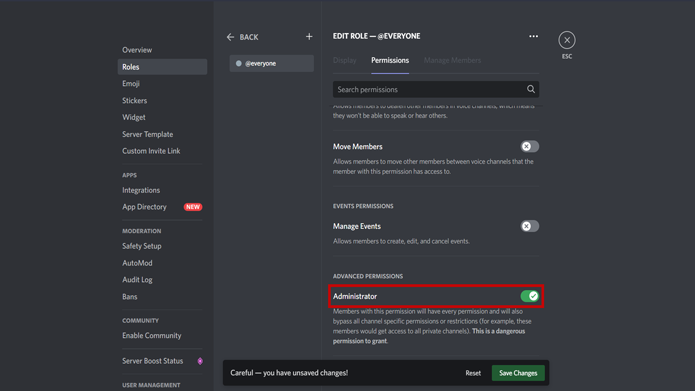Click the NEW badge beside App Directory
The image size is (695, 391).
point(193,207)
